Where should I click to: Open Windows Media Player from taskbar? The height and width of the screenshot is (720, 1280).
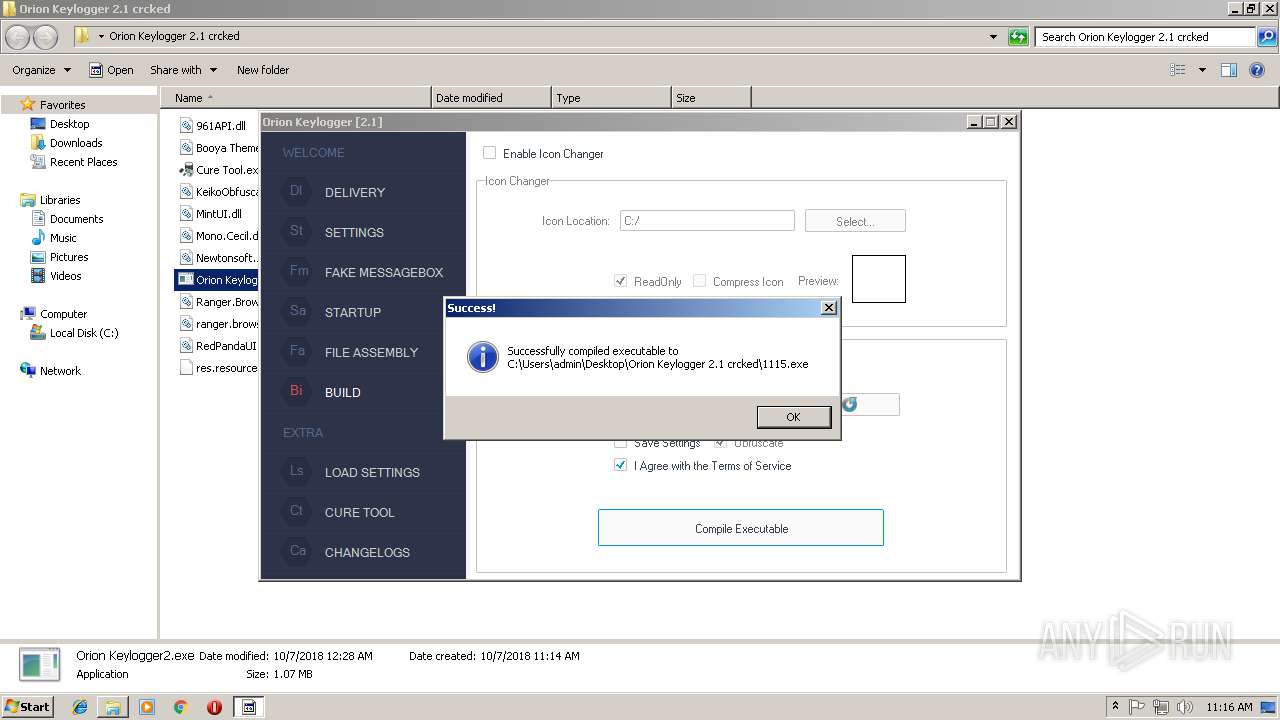click(147, 707)
